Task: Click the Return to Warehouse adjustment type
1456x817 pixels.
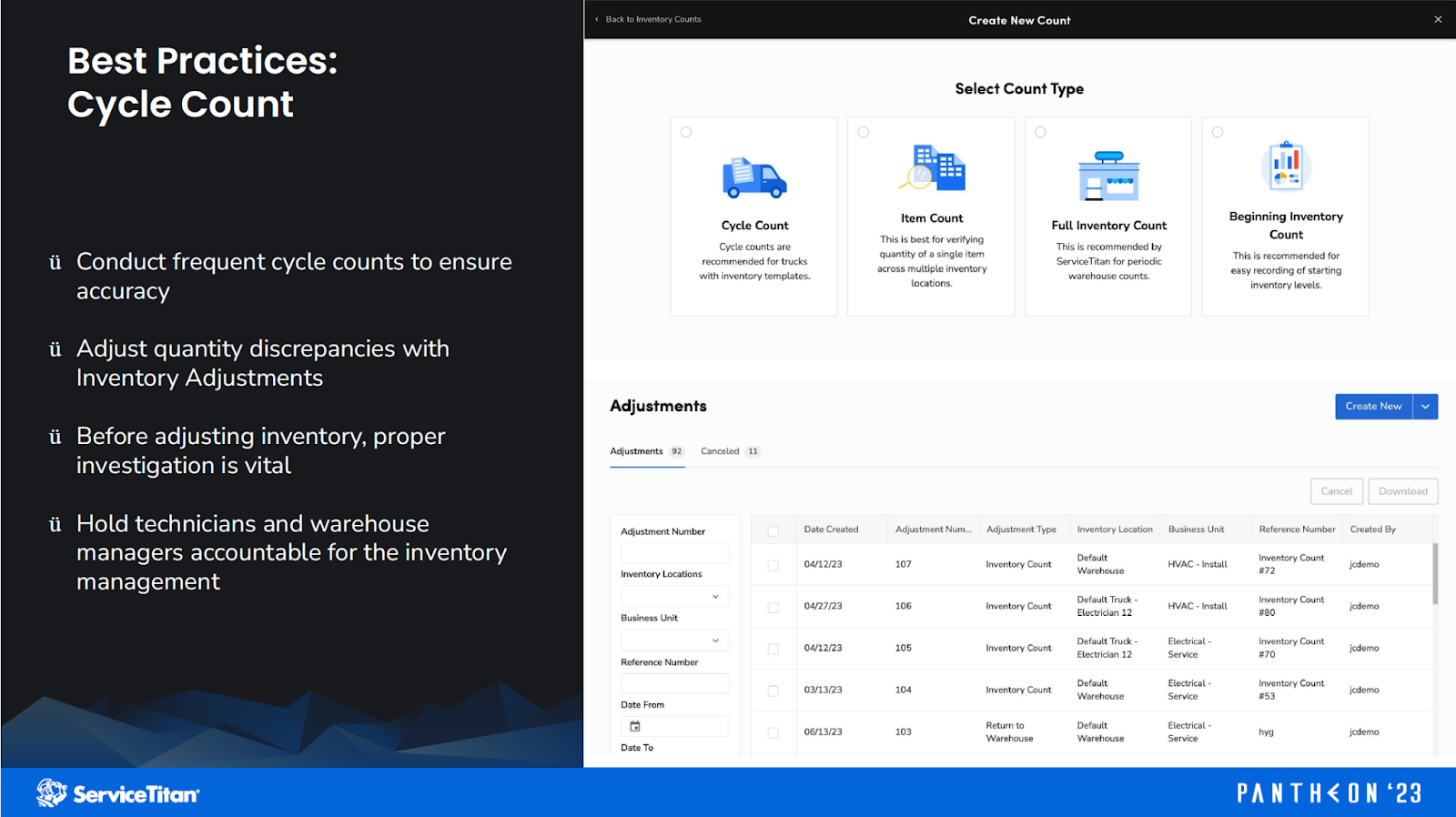Action: (x=1009, y=731)
